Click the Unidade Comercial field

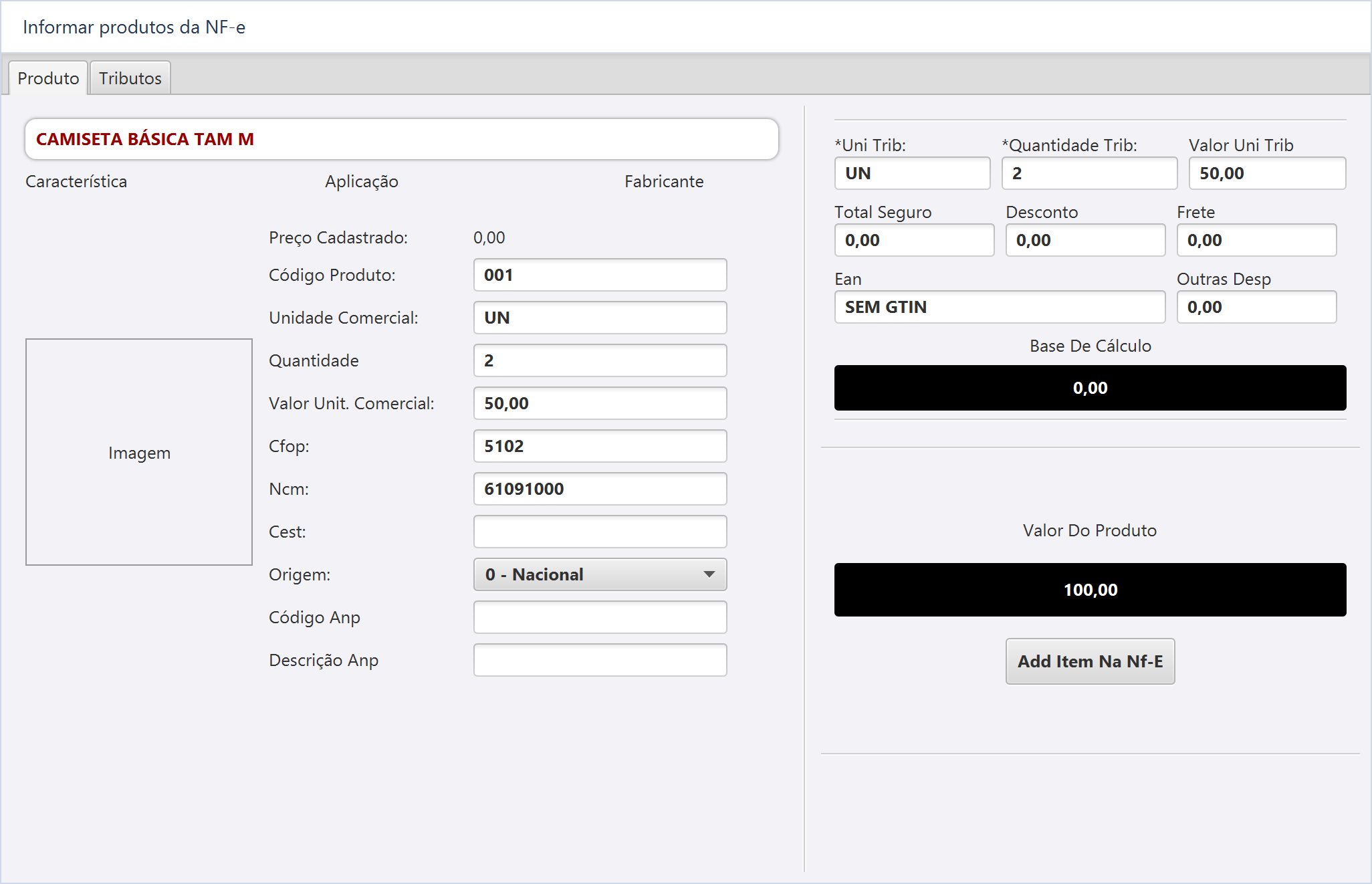point(600,318)
